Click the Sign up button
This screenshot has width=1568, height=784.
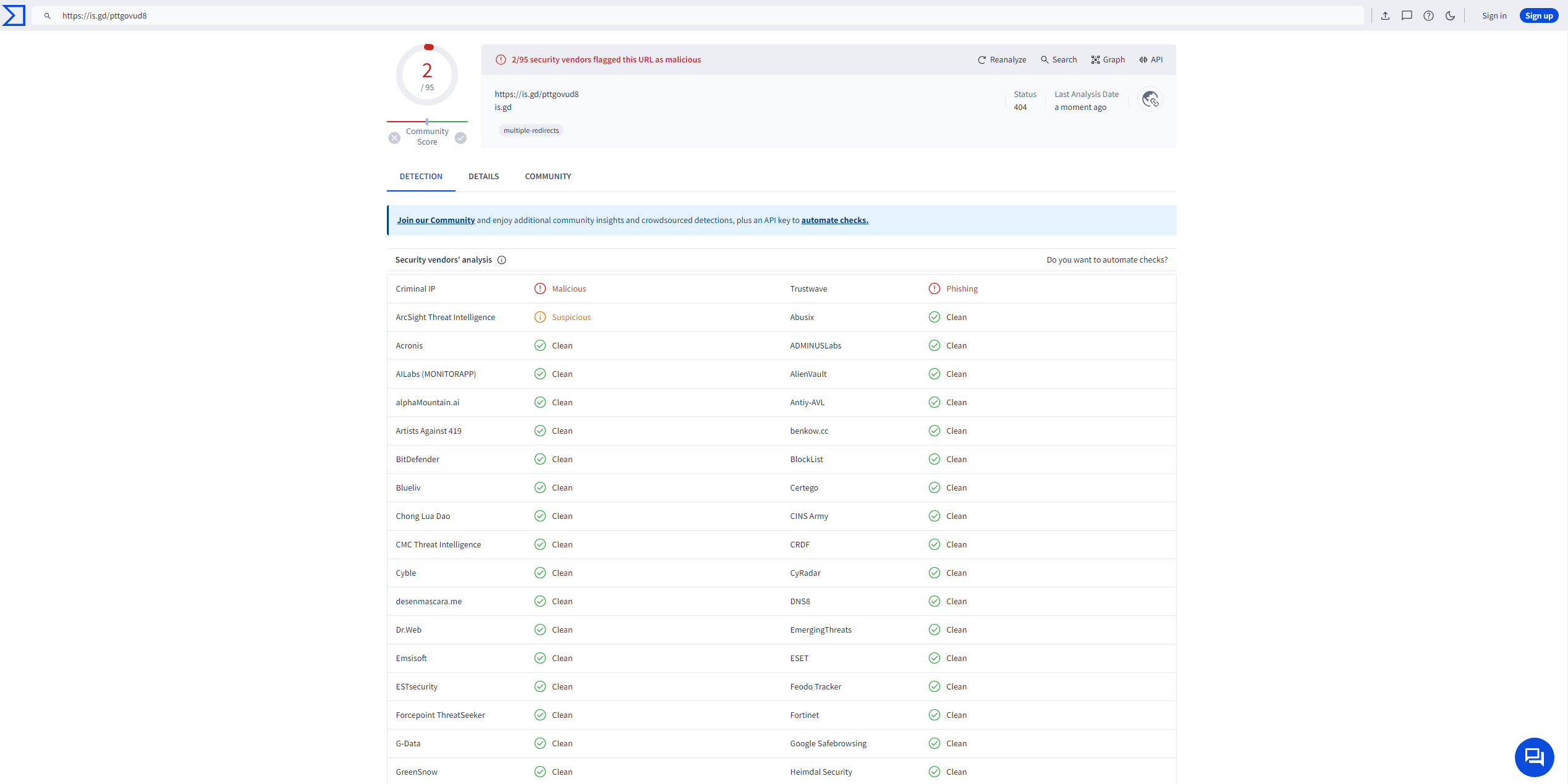pyautogui.click(x=1538, y=16)
